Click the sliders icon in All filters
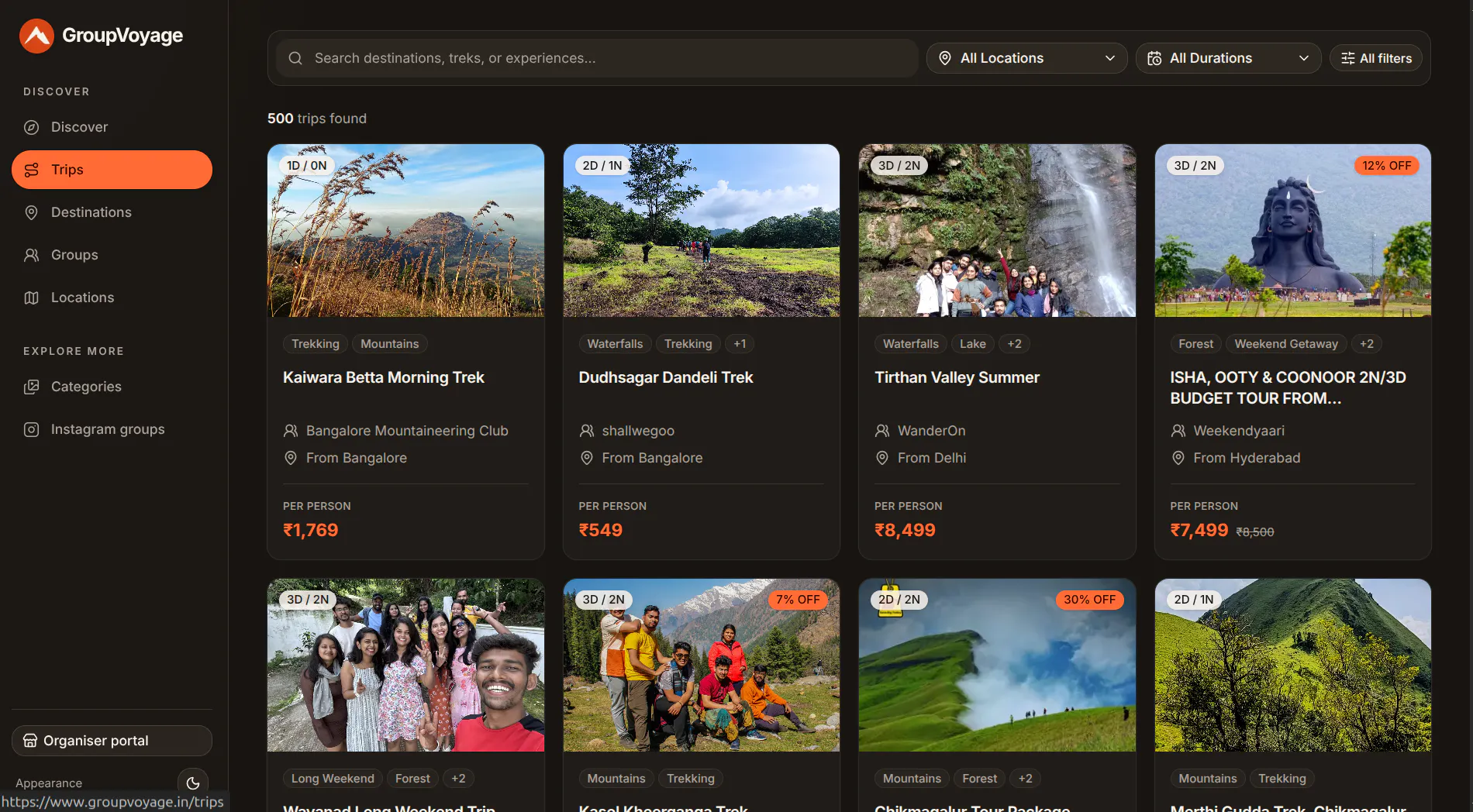Image resolution: width=1473 pixels, height=812 pixels. (x=1348, y=58)
